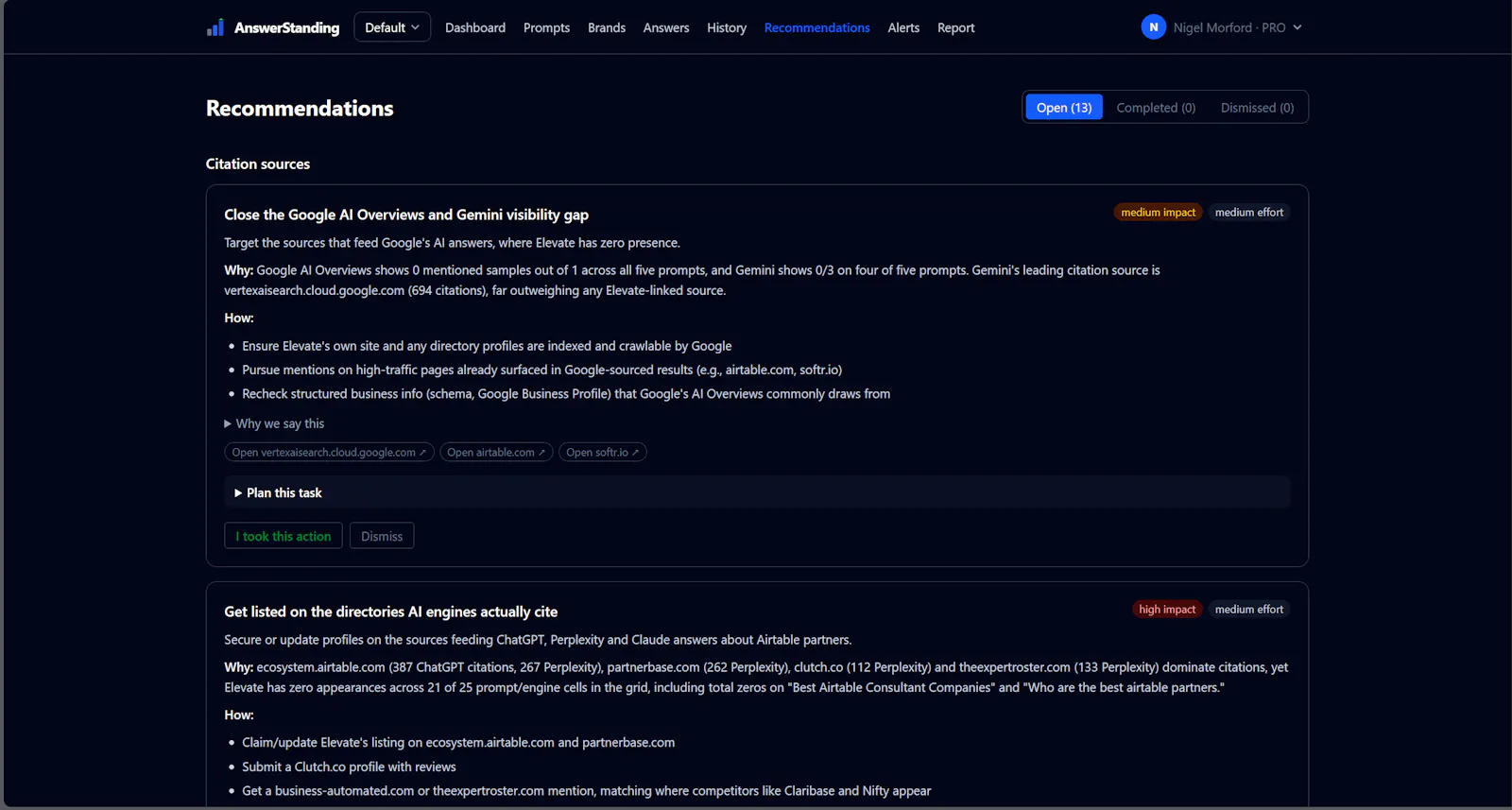
Task: Click the 'Ensure Elevate's own site' bullet text
Action: coord(487,346)
